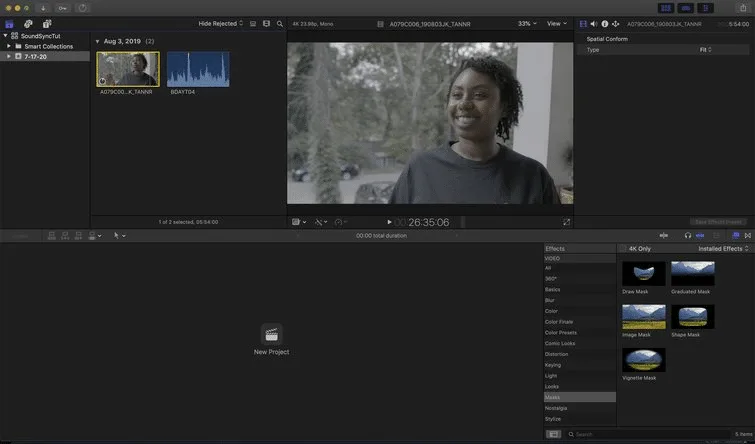Viewport: 755px width, 444px height.
Task: Open the Keyword Editor key icon
Action: [63, 8]
